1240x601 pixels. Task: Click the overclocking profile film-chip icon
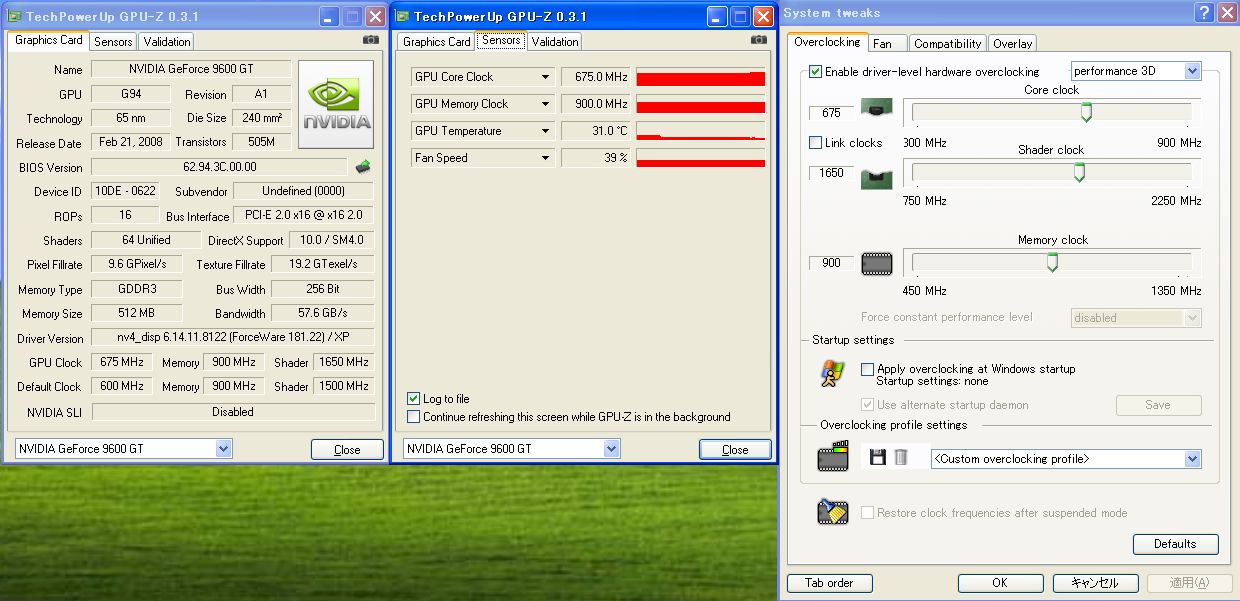point(832,456)
